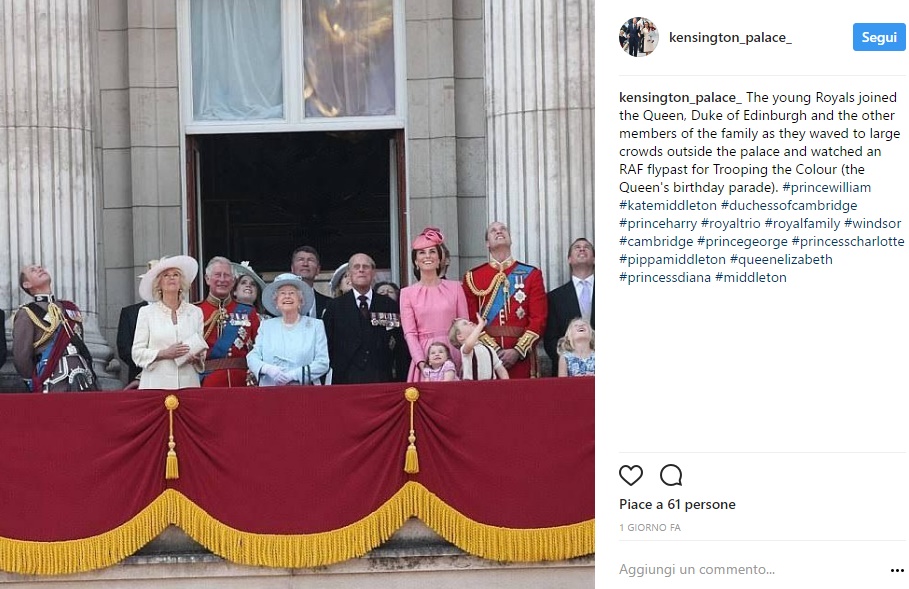Select the #duchessofcambridge hashtag link

pos(789,205)
